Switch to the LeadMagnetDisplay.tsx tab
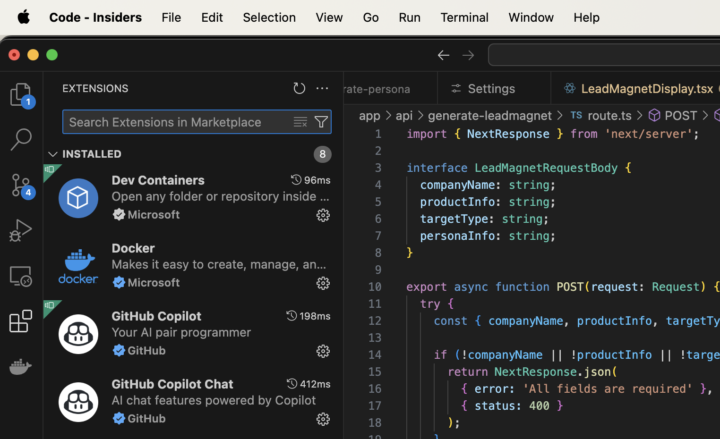The image size is (720, 439). tap(638, 88)
